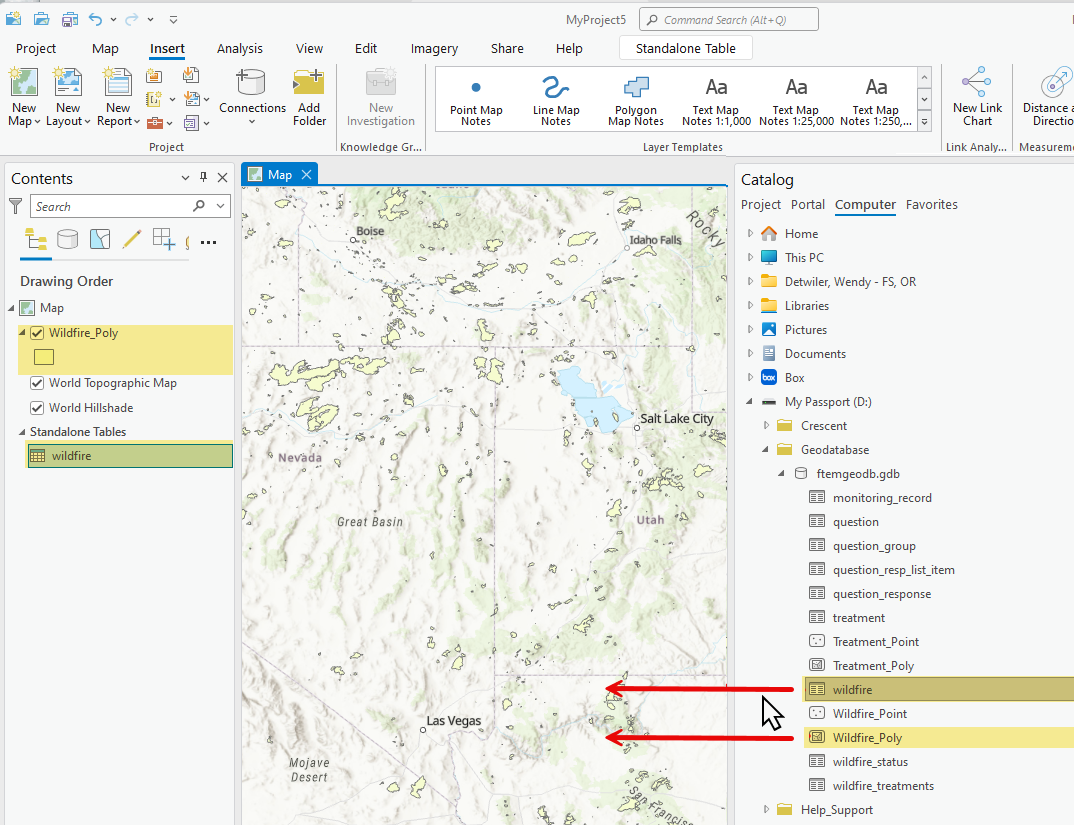1074x825 pixels.
Task: Select the wildfire standalone table in Contents
Action: pyautogui.click(x=129, y=456)
